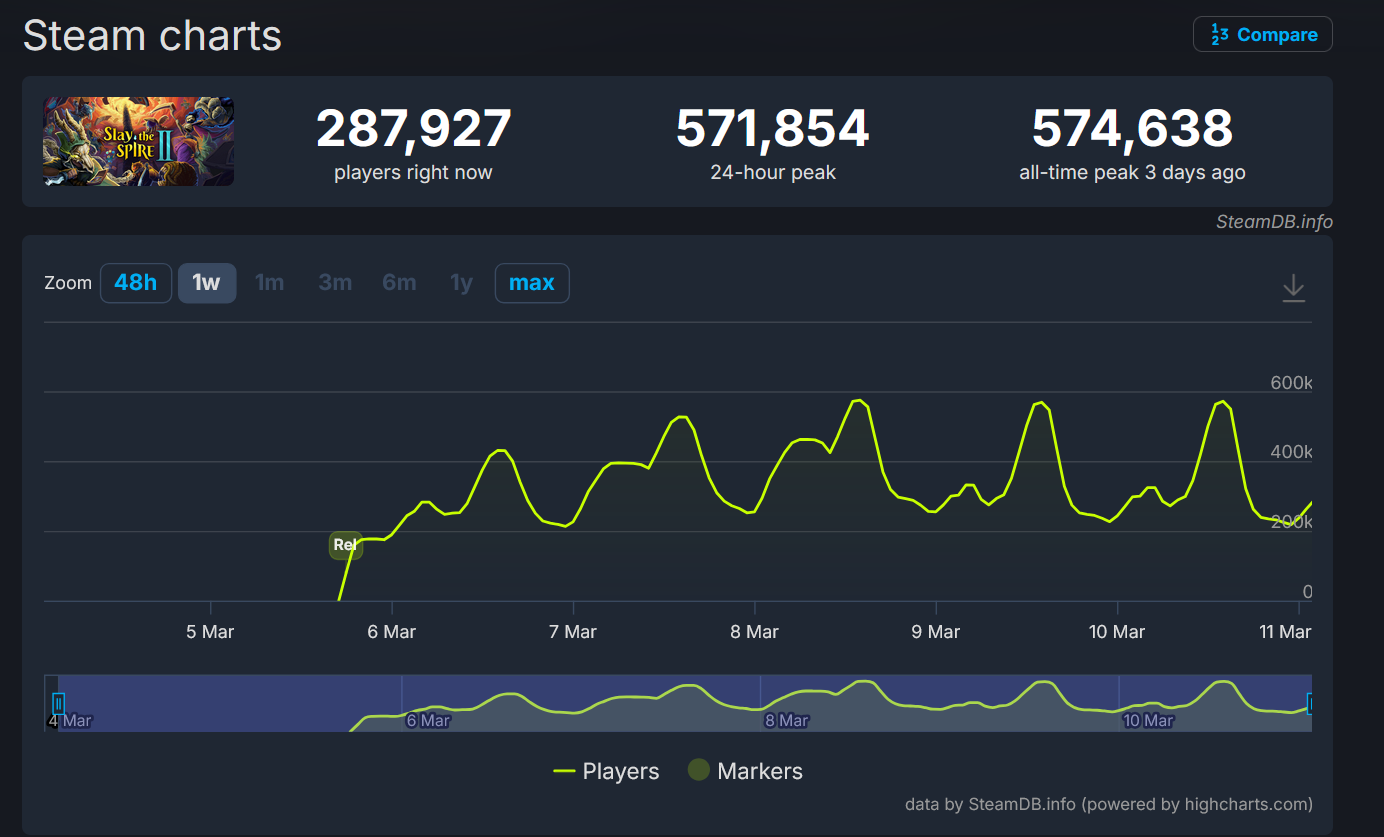The height and width of the screenshot is (837, 1384).
Task: Click the 287,927 current players count
Action: (x=414, y=129)
